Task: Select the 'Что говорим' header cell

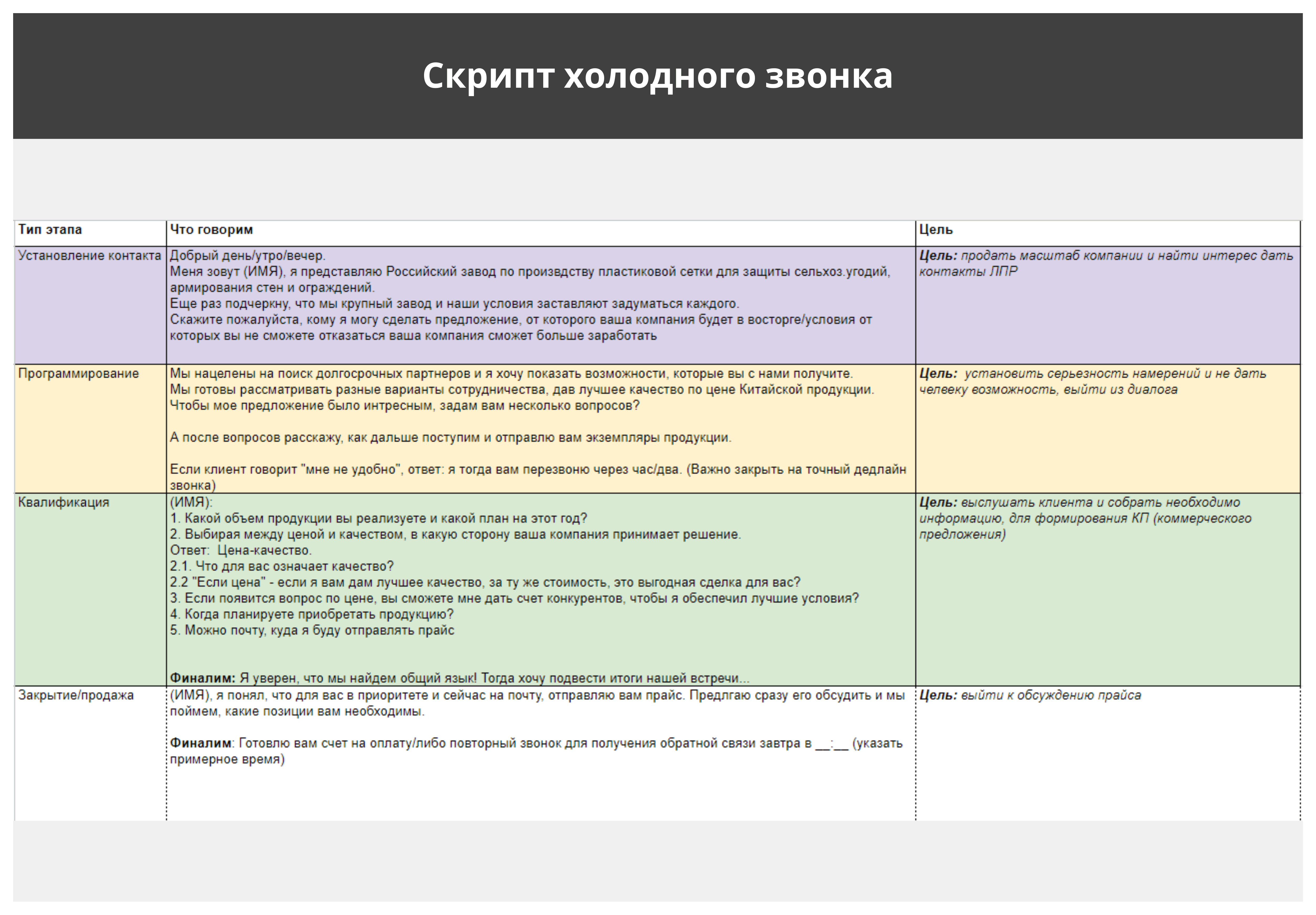Action: tap(212, 230)
